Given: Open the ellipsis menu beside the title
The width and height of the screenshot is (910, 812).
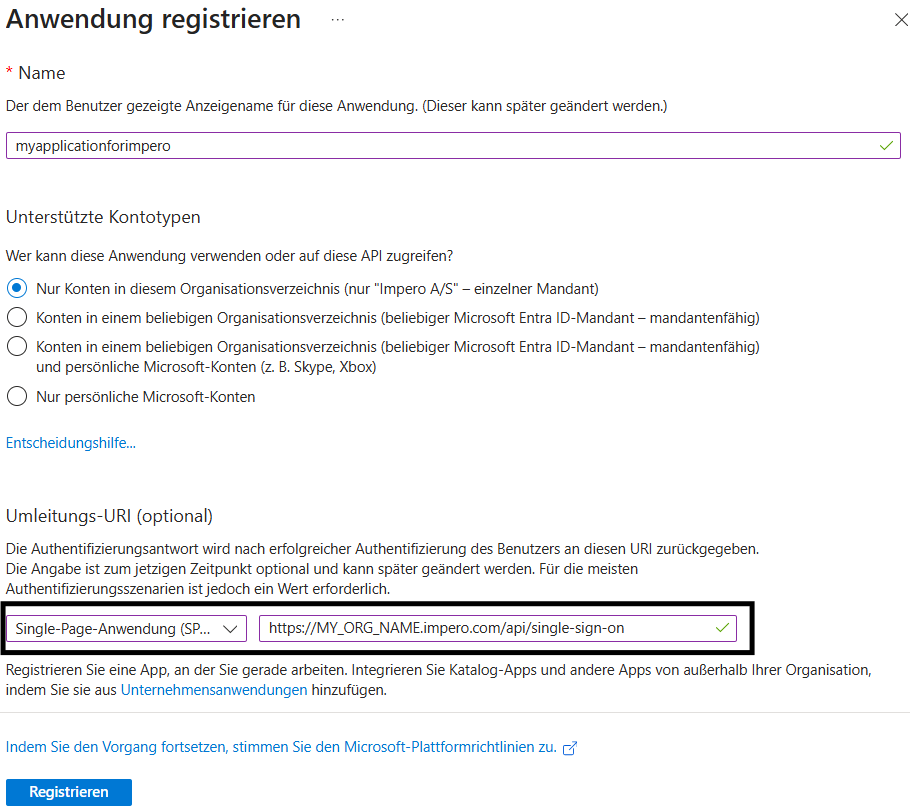Looking at the screenshot, I should 338,19.
